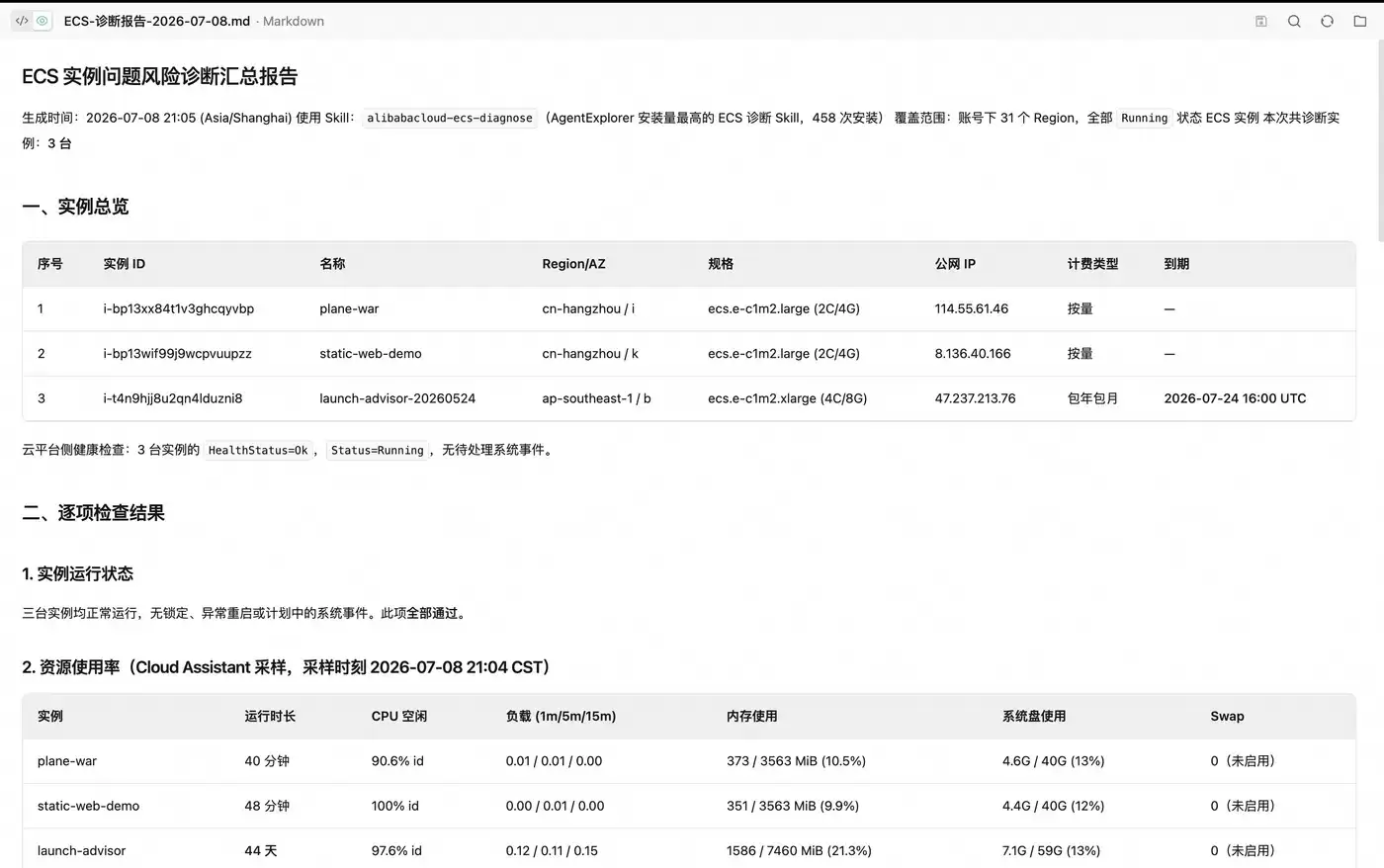Click heading 一、实例总览

pos(75,207)
